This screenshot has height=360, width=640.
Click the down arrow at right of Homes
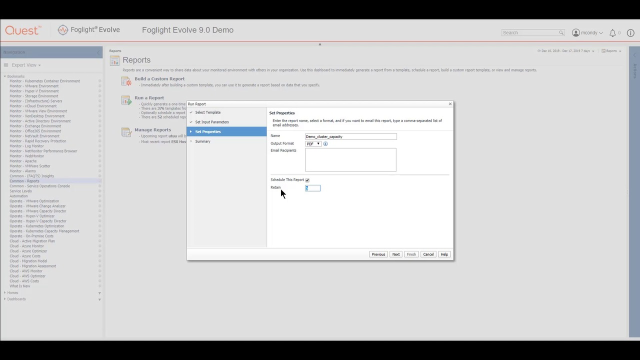[100, 293]
